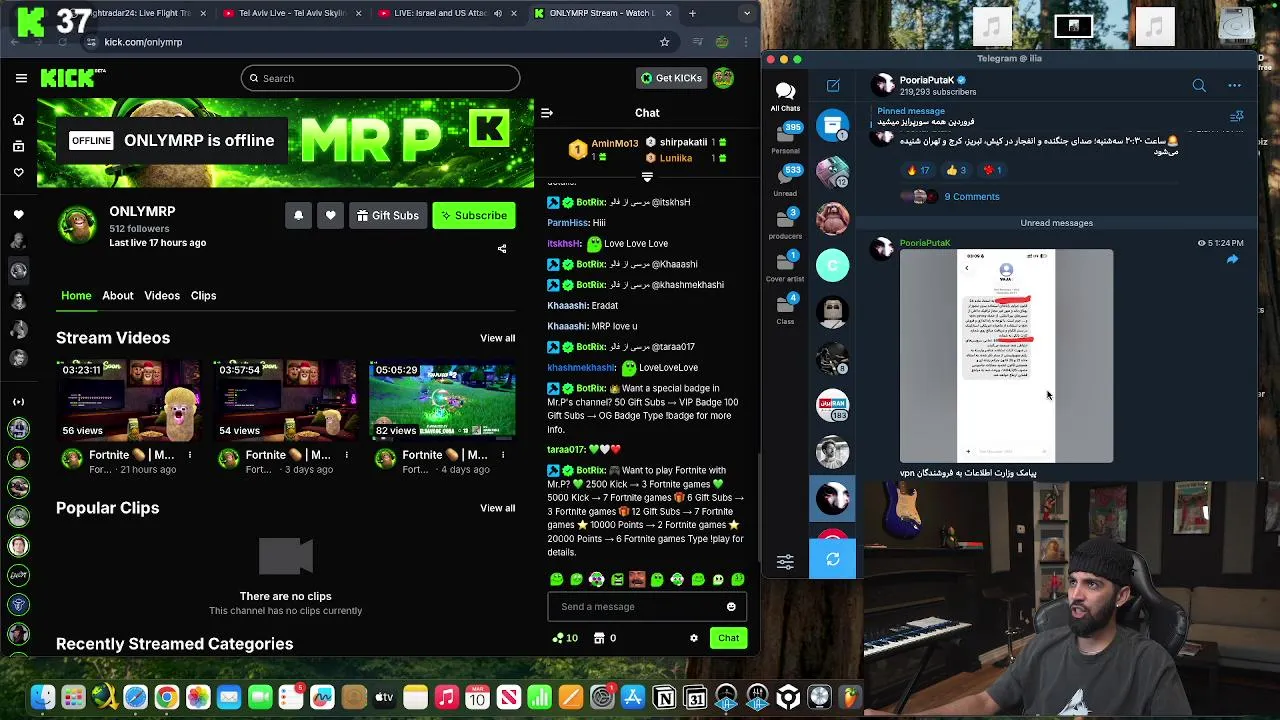Open the 9 Comments thread
The height and width of the screenshot is (720, 1280).
click(x=971, y=197)
